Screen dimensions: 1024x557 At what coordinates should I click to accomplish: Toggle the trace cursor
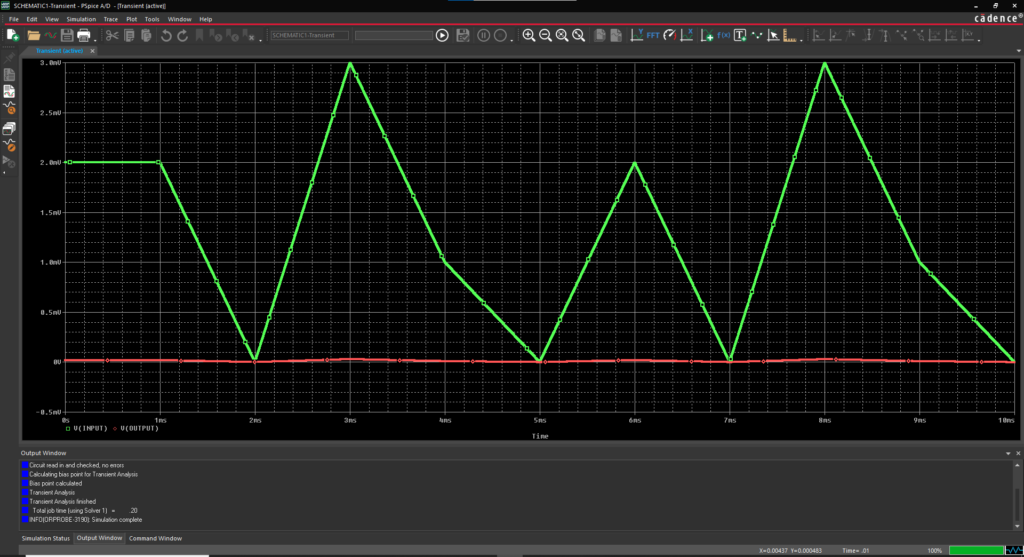773,35
